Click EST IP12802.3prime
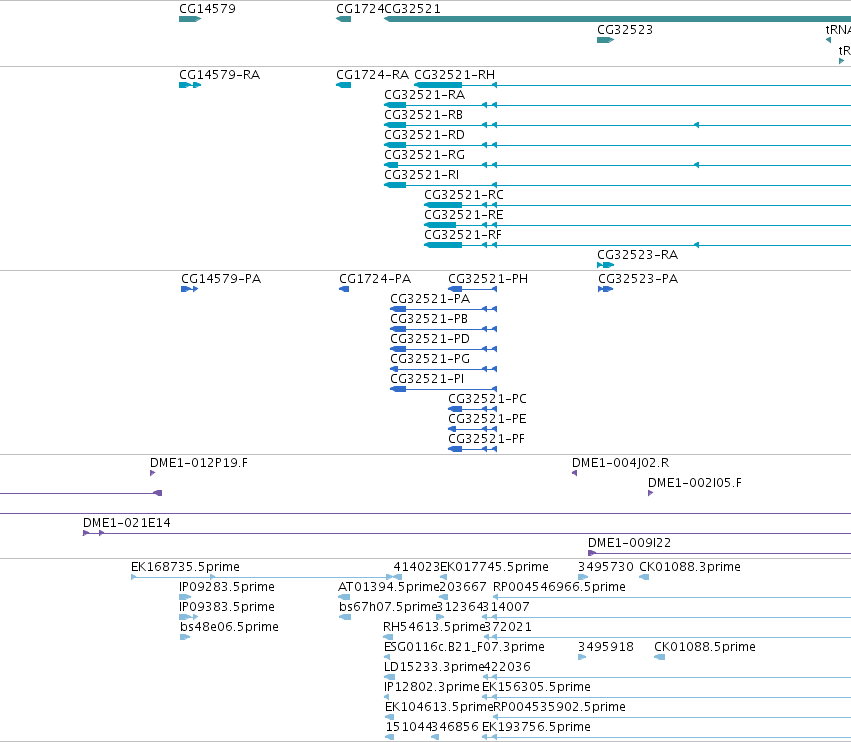Screen dimensions: 851x742 [x=431, y=688]
